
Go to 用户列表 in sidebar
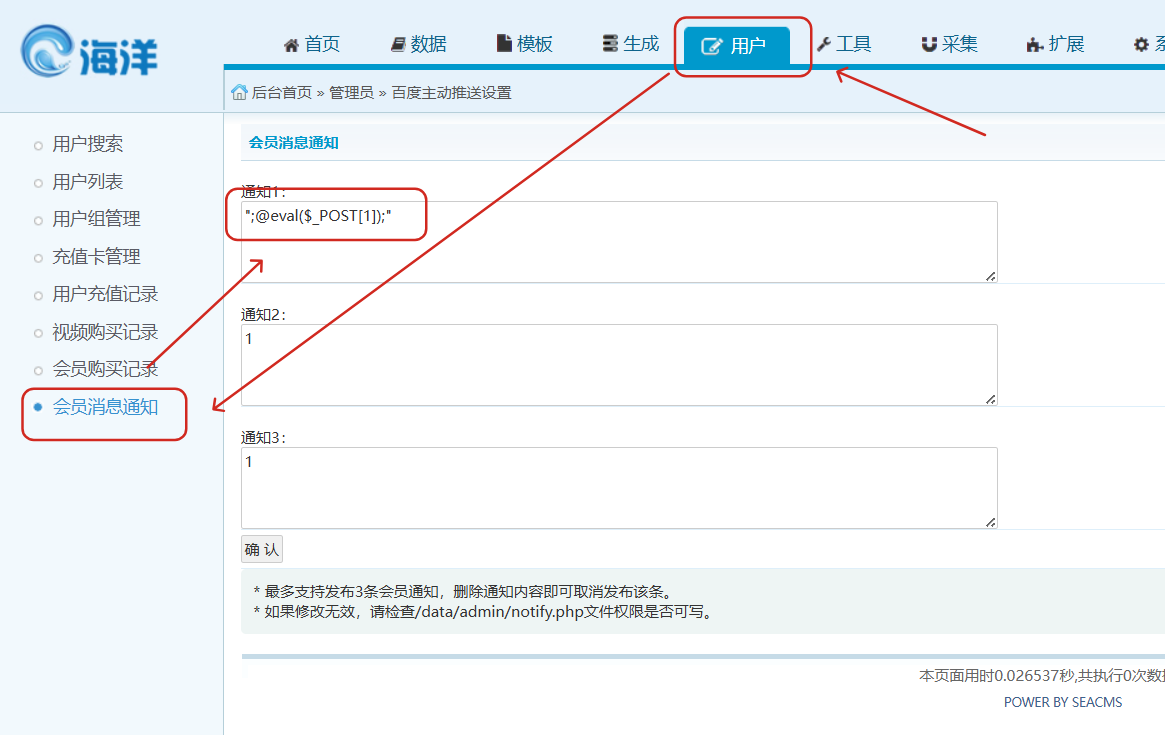coord(88,182)
